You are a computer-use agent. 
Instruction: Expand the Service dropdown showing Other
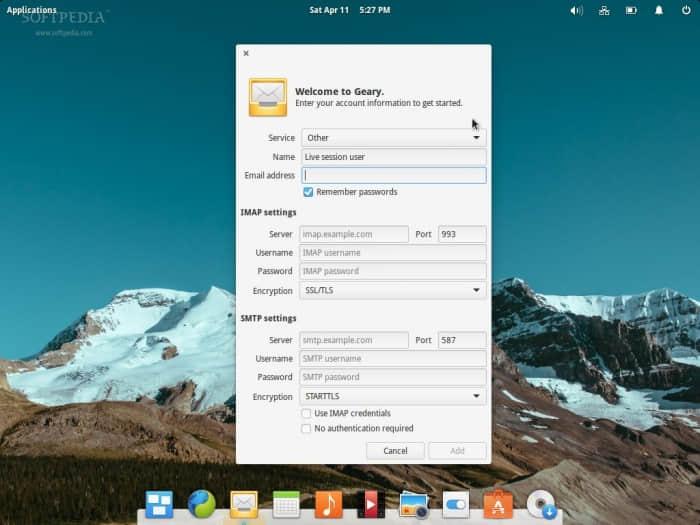tap(393, 138)
